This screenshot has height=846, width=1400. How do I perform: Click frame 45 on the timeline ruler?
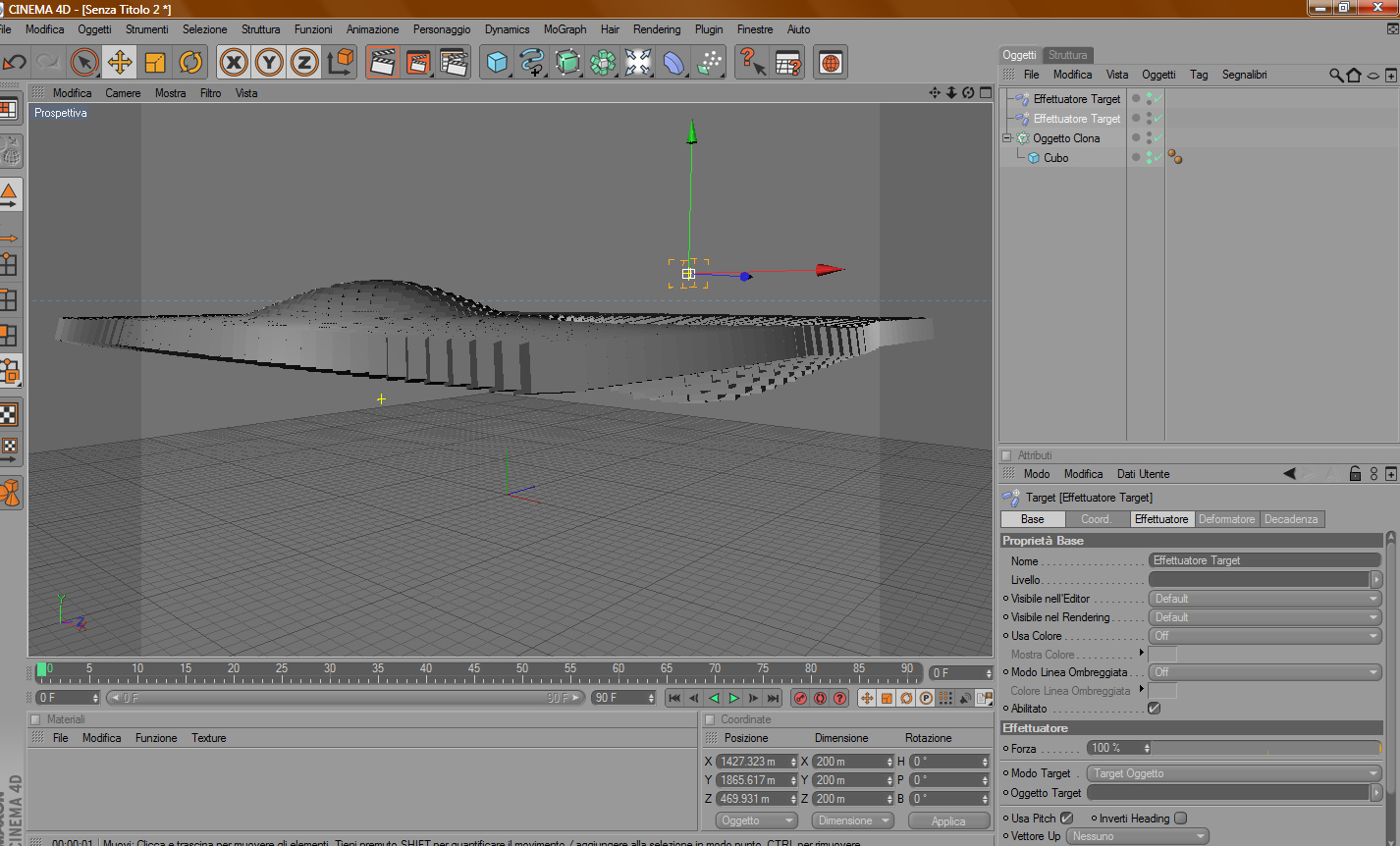point(474,670)
